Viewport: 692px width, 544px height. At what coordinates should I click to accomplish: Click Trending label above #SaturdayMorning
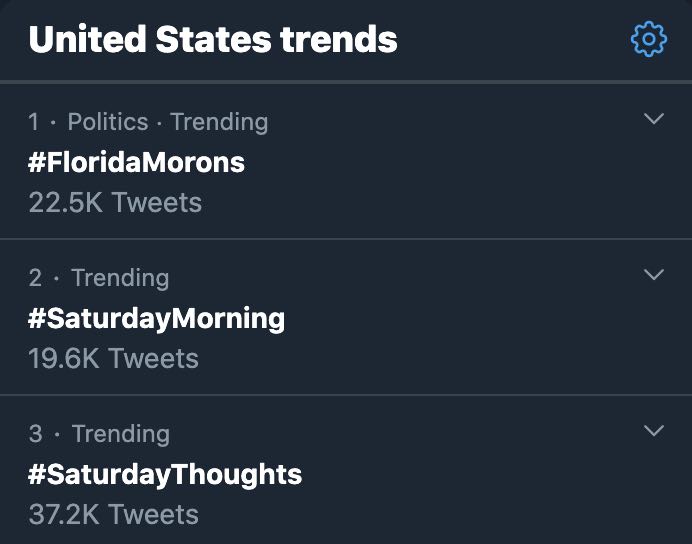click(120, 278)
